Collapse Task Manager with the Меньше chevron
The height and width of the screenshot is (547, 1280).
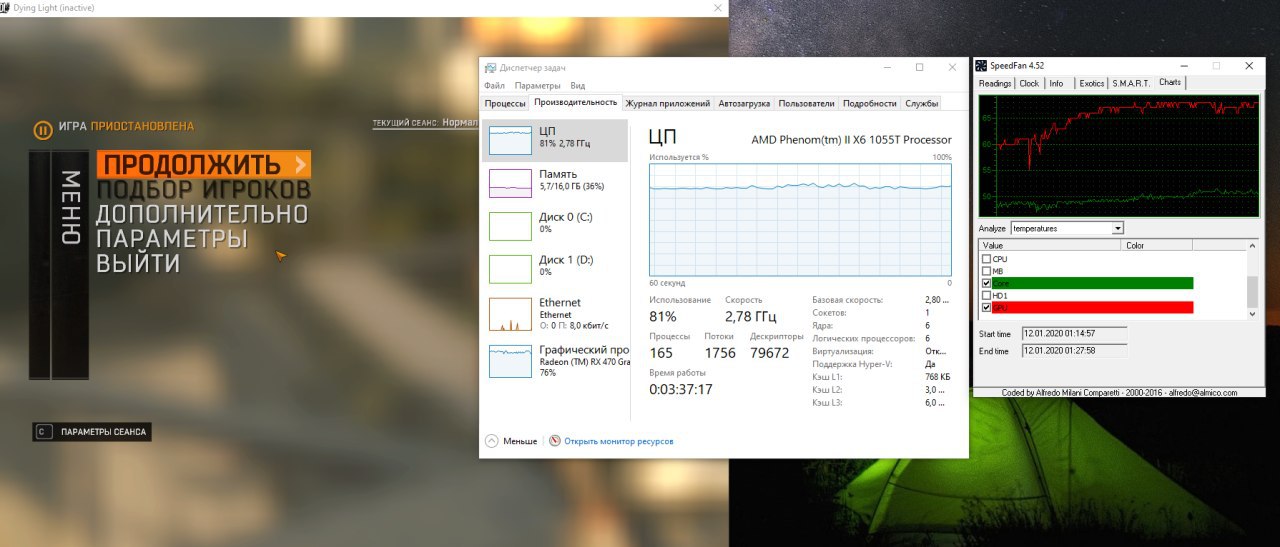click(491, 441)
